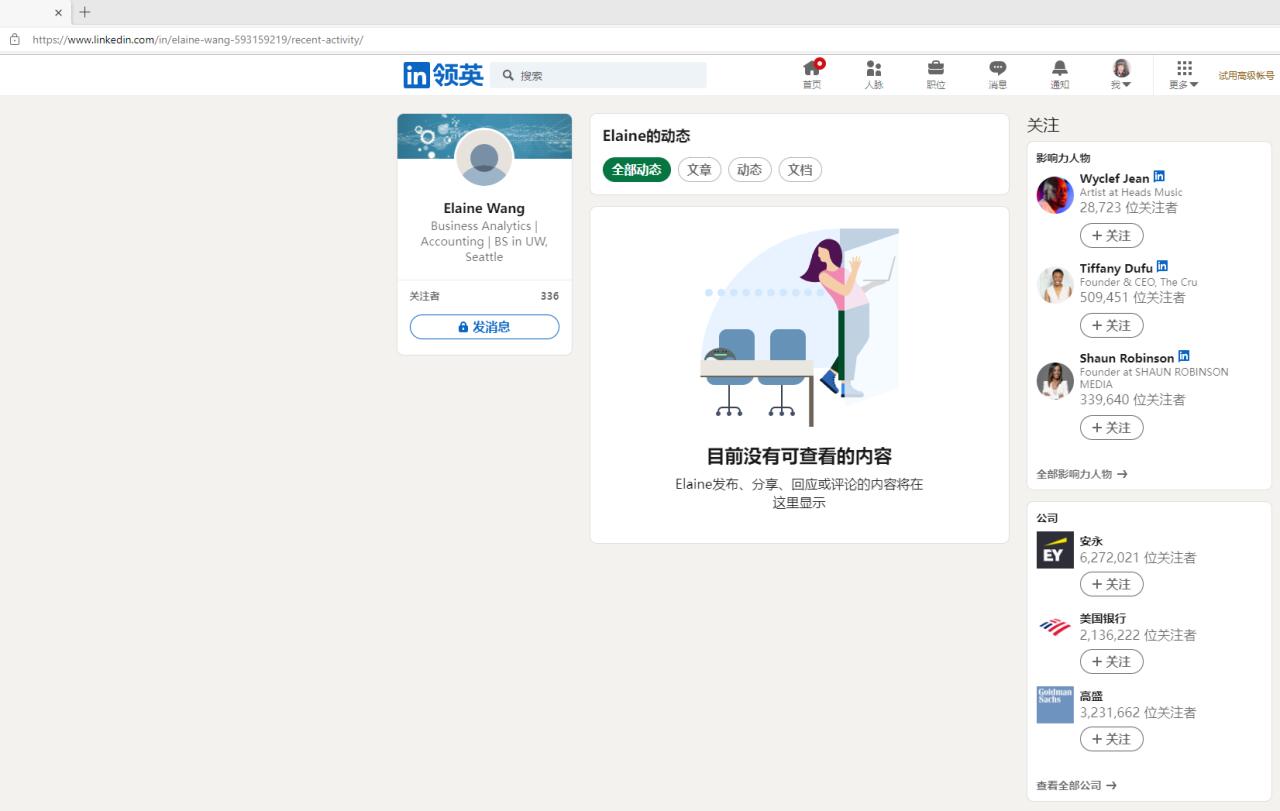Screen dimensions: 1280x811
Task: Follow Wyclef Jean with 关注 button
Action: point(1111,236)
